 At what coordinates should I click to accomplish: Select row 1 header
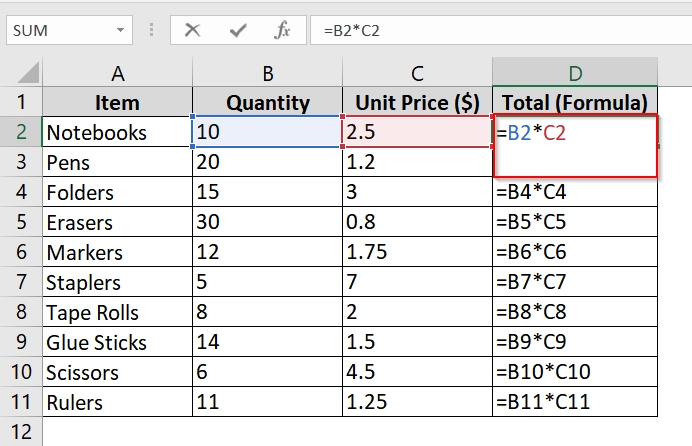(21, 102)
